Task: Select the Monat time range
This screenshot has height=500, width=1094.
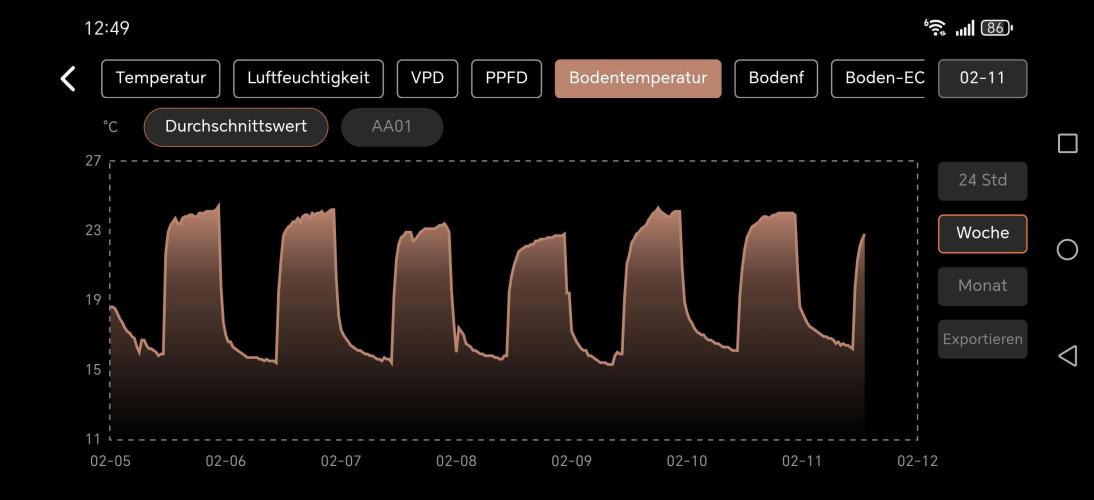Action: point(982,286)
